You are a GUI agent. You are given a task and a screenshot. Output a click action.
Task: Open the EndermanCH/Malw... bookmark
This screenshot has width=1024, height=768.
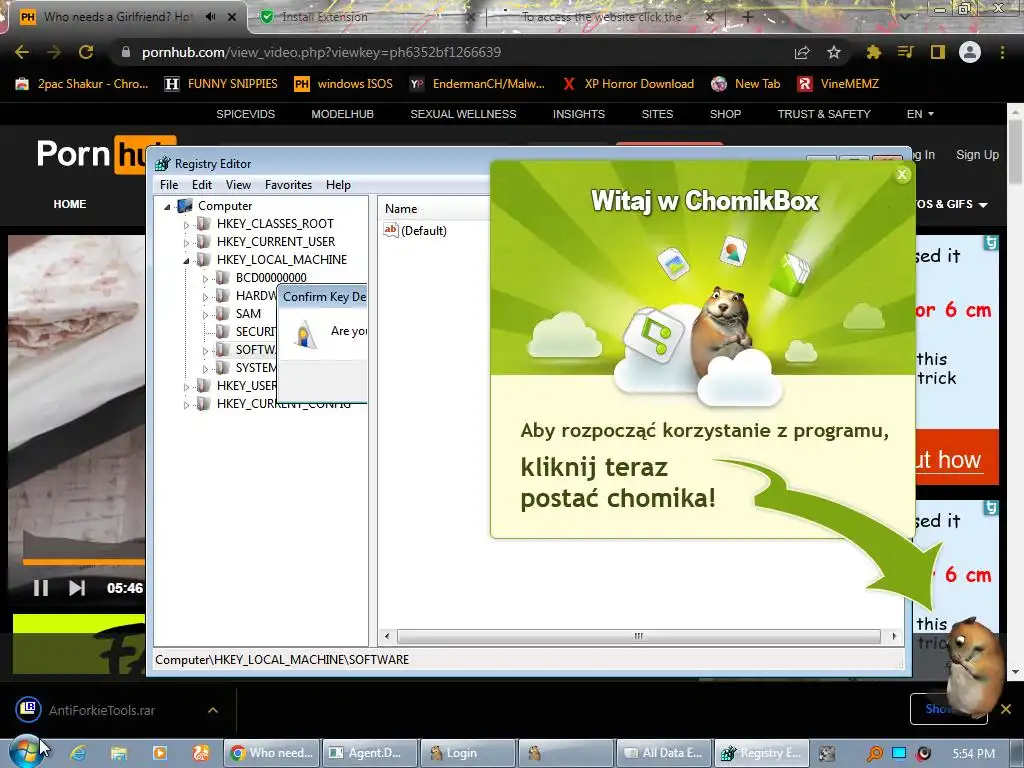tap(477, 84)
